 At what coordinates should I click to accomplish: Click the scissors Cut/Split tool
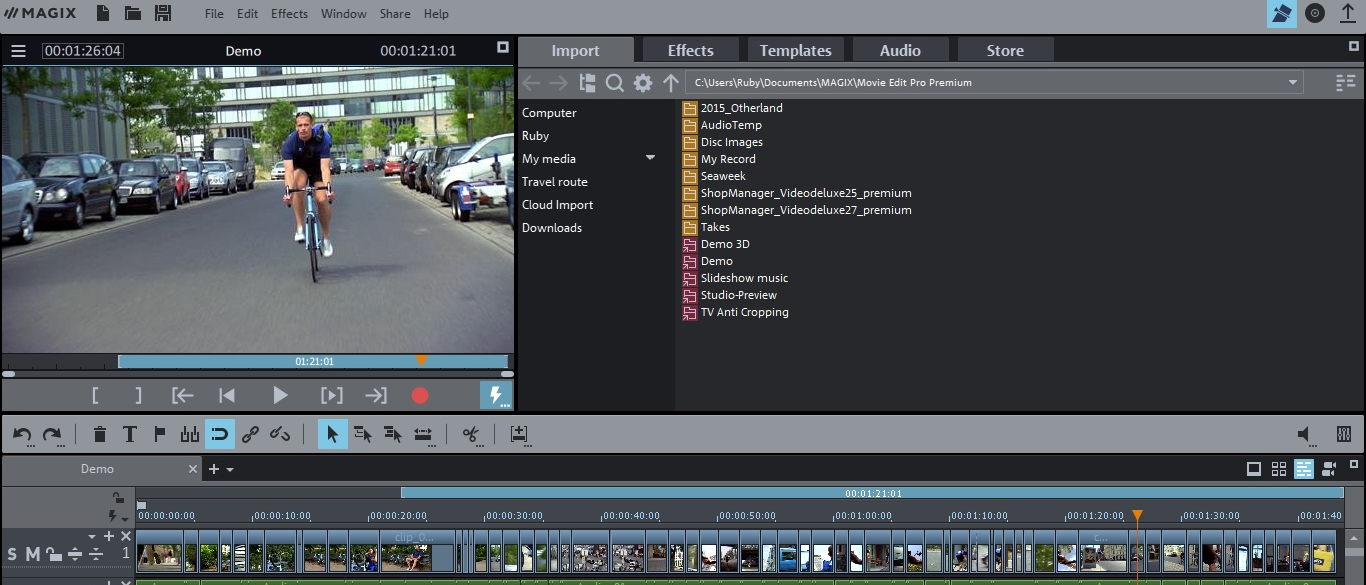click(470, 434)
